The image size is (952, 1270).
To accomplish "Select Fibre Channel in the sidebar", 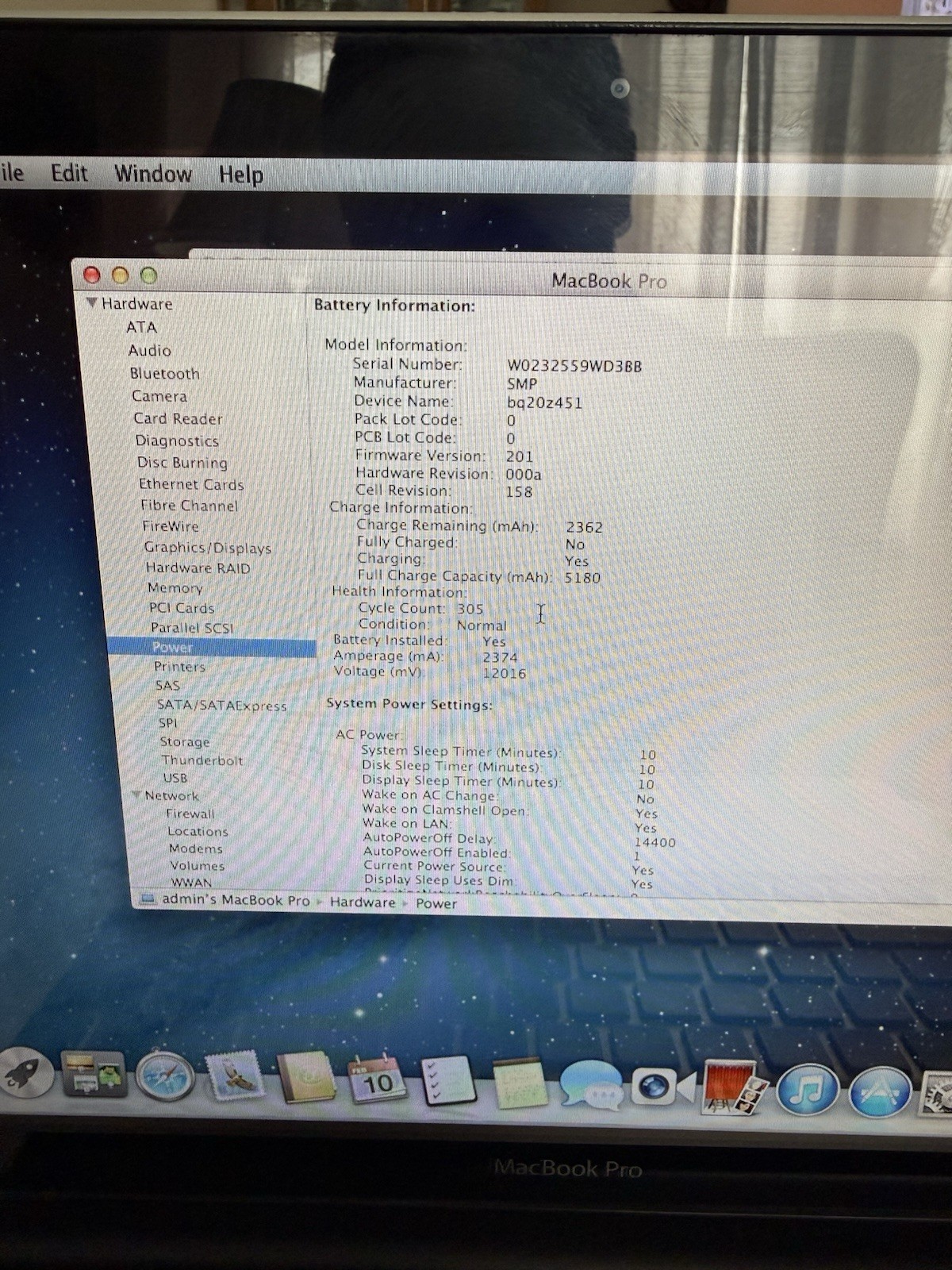I will tap(189, 506).
